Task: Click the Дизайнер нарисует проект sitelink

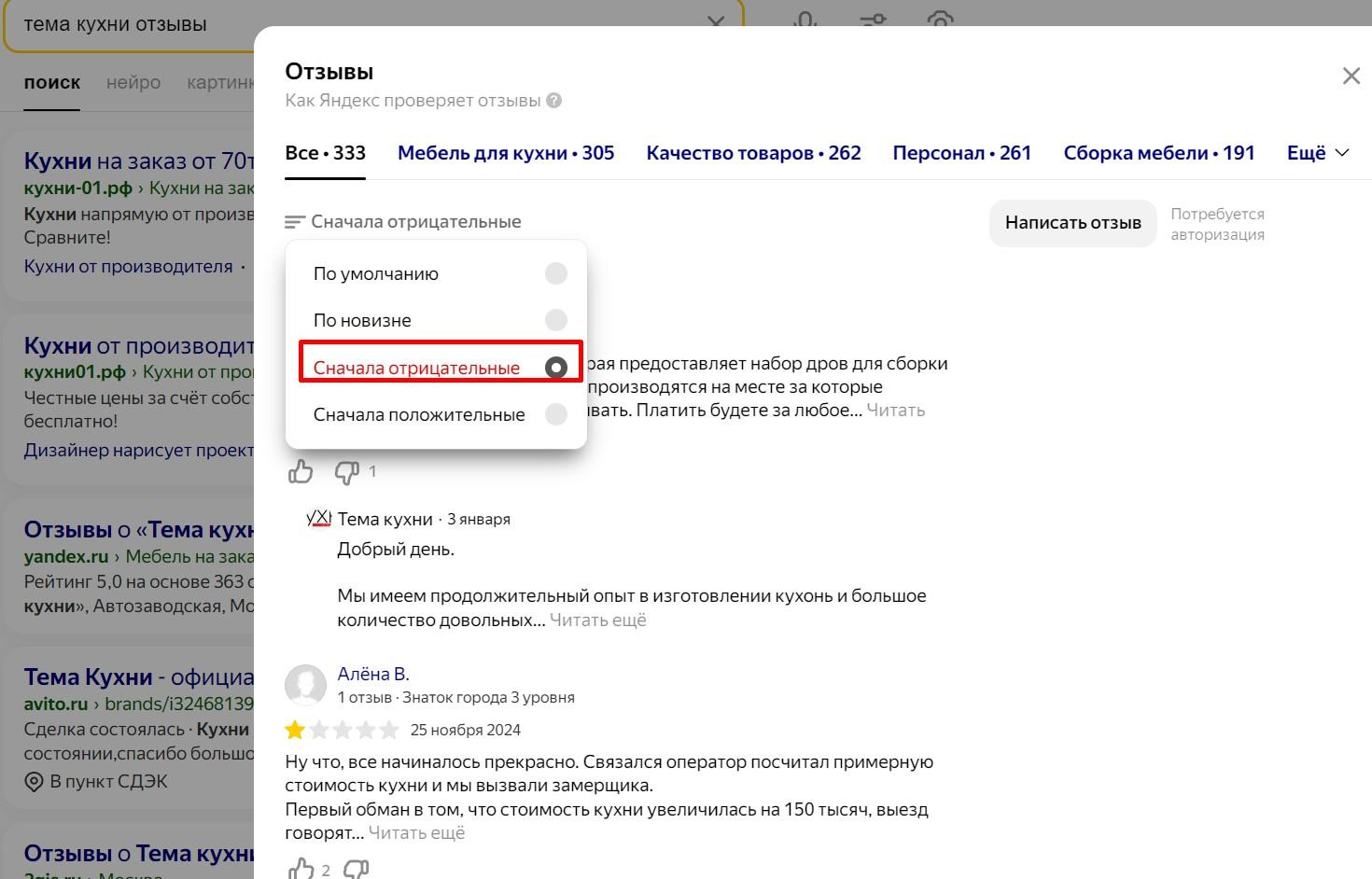Action: [x=139, y=451]
